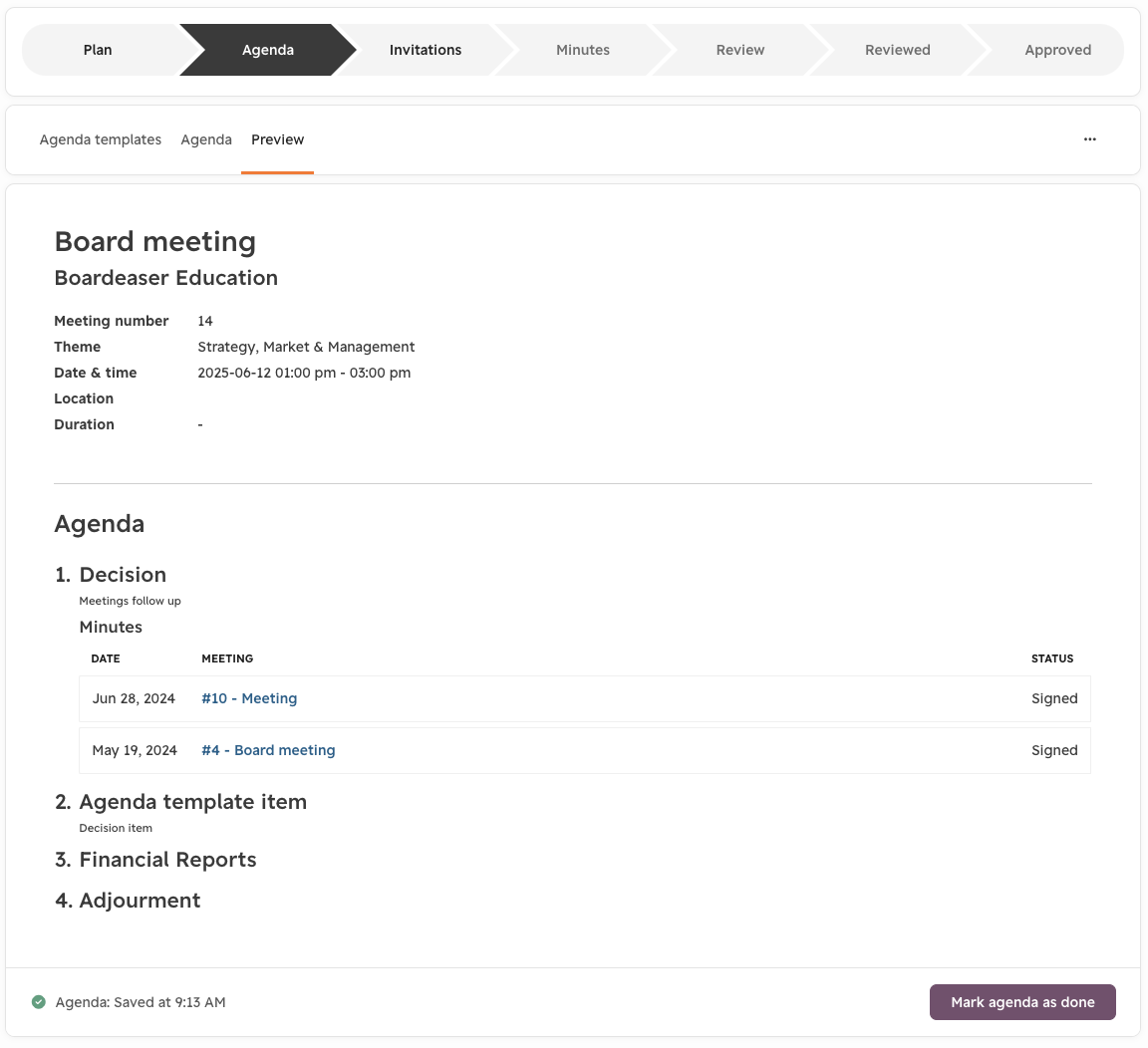The height and width of the screenshot is (1048, 1148).
Task: Select the Agenda step in progress bar
Action: [x=268, y=50]
